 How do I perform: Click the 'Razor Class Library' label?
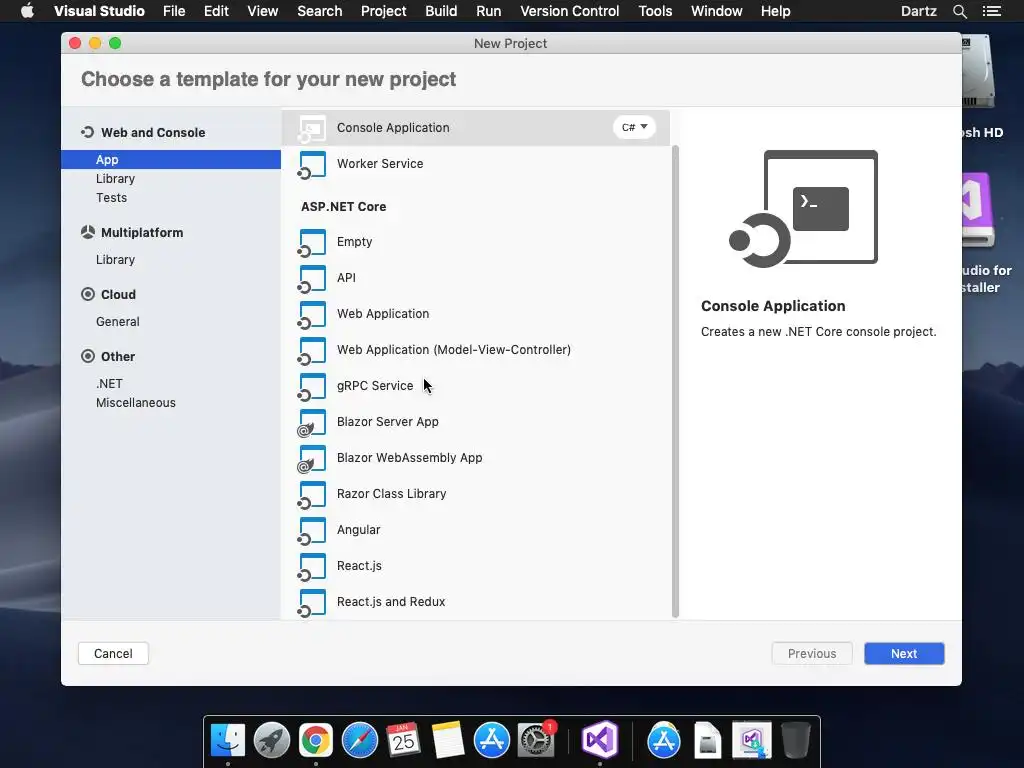click(x=391, y=494)
